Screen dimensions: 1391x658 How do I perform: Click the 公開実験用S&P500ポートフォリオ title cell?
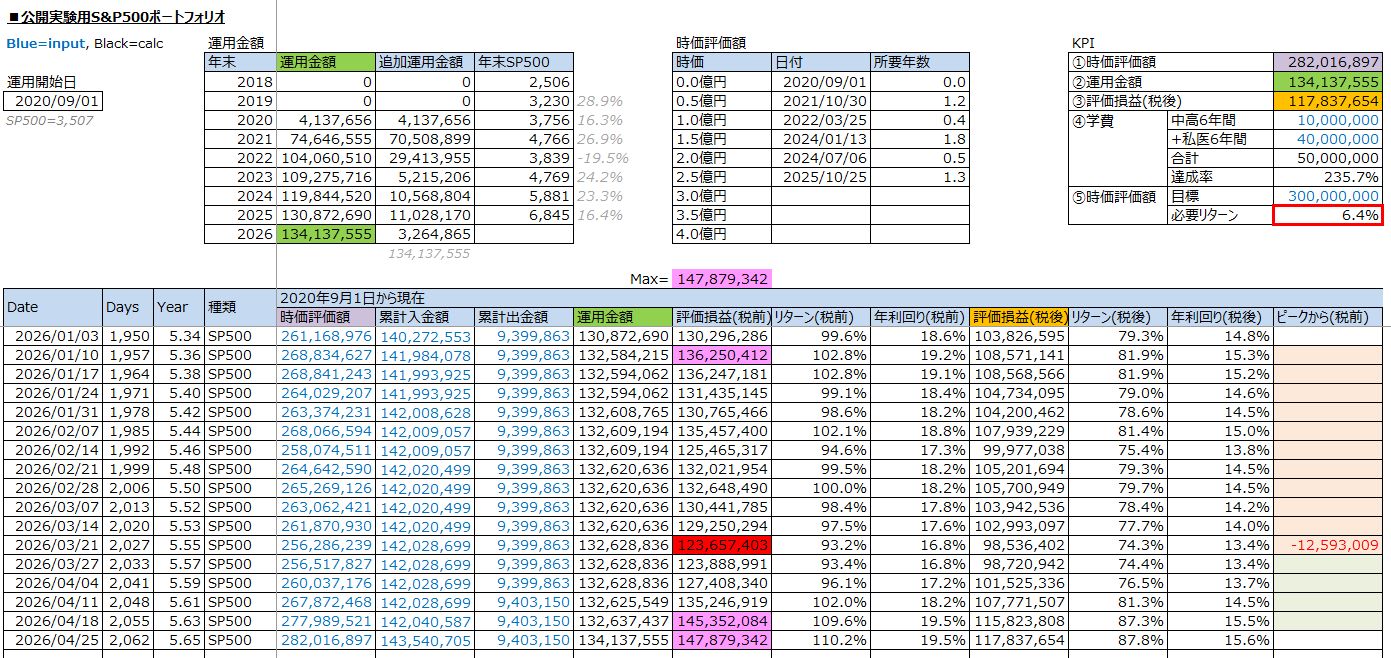[x=115, y=17]
